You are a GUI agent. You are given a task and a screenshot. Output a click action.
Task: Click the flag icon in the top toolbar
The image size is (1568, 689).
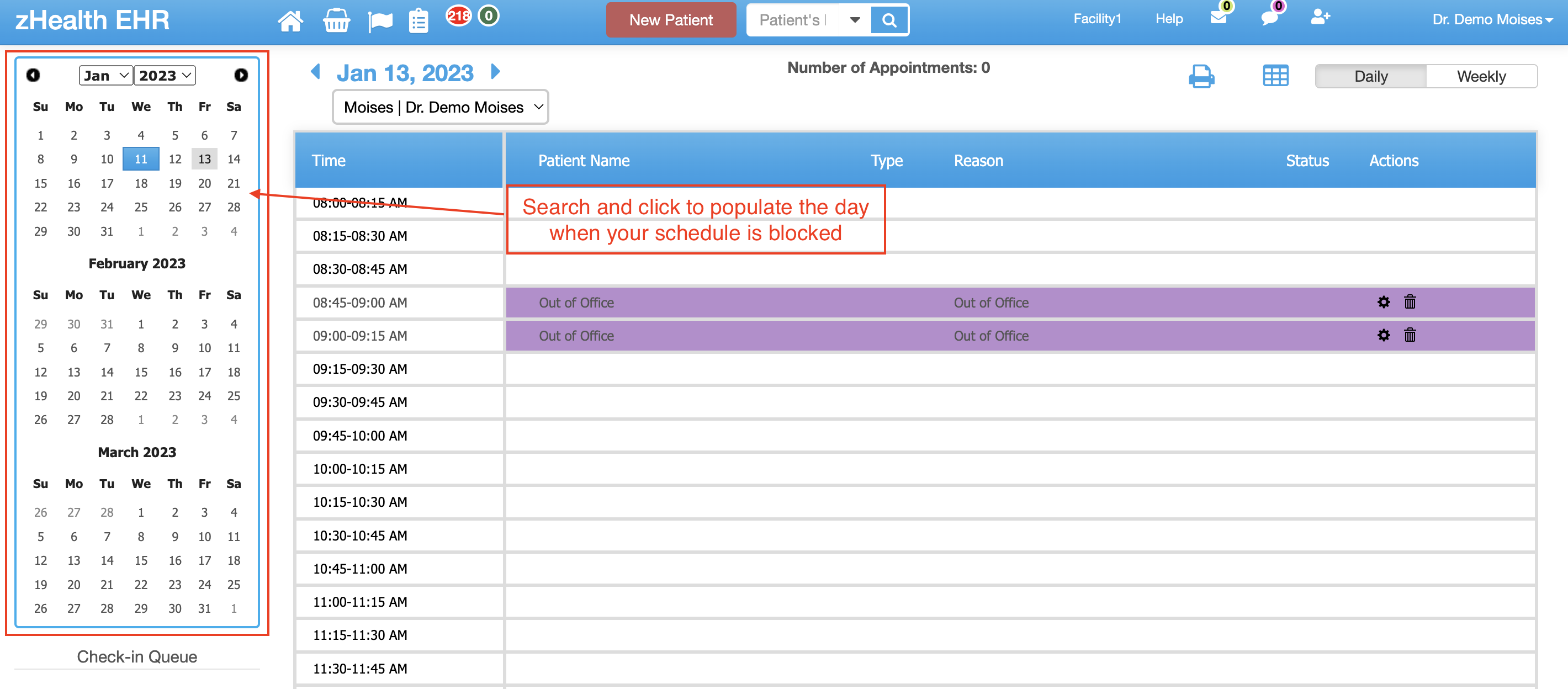point(380,19)
